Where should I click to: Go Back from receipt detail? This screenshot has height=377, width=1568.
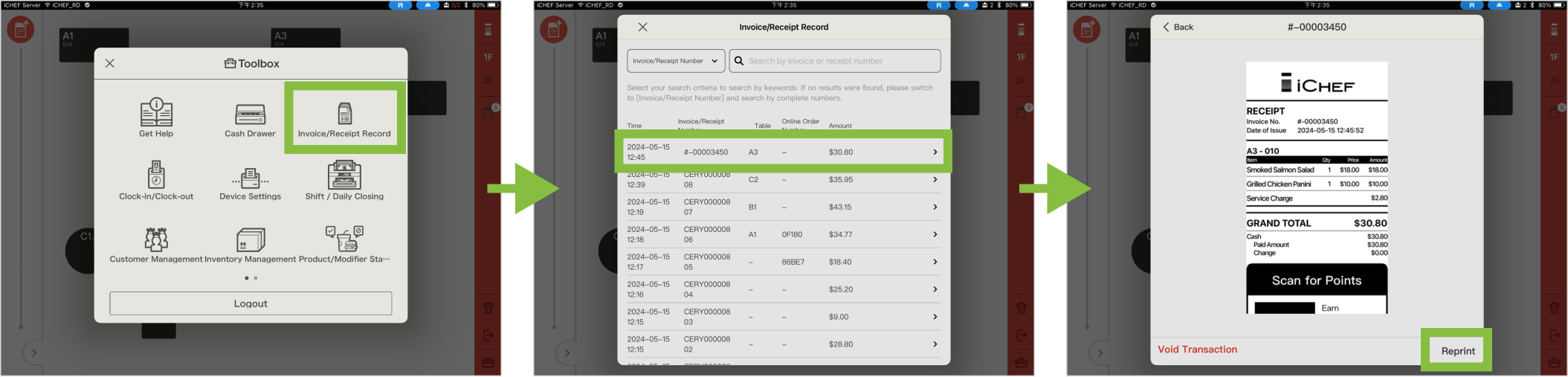[1178, 27]
